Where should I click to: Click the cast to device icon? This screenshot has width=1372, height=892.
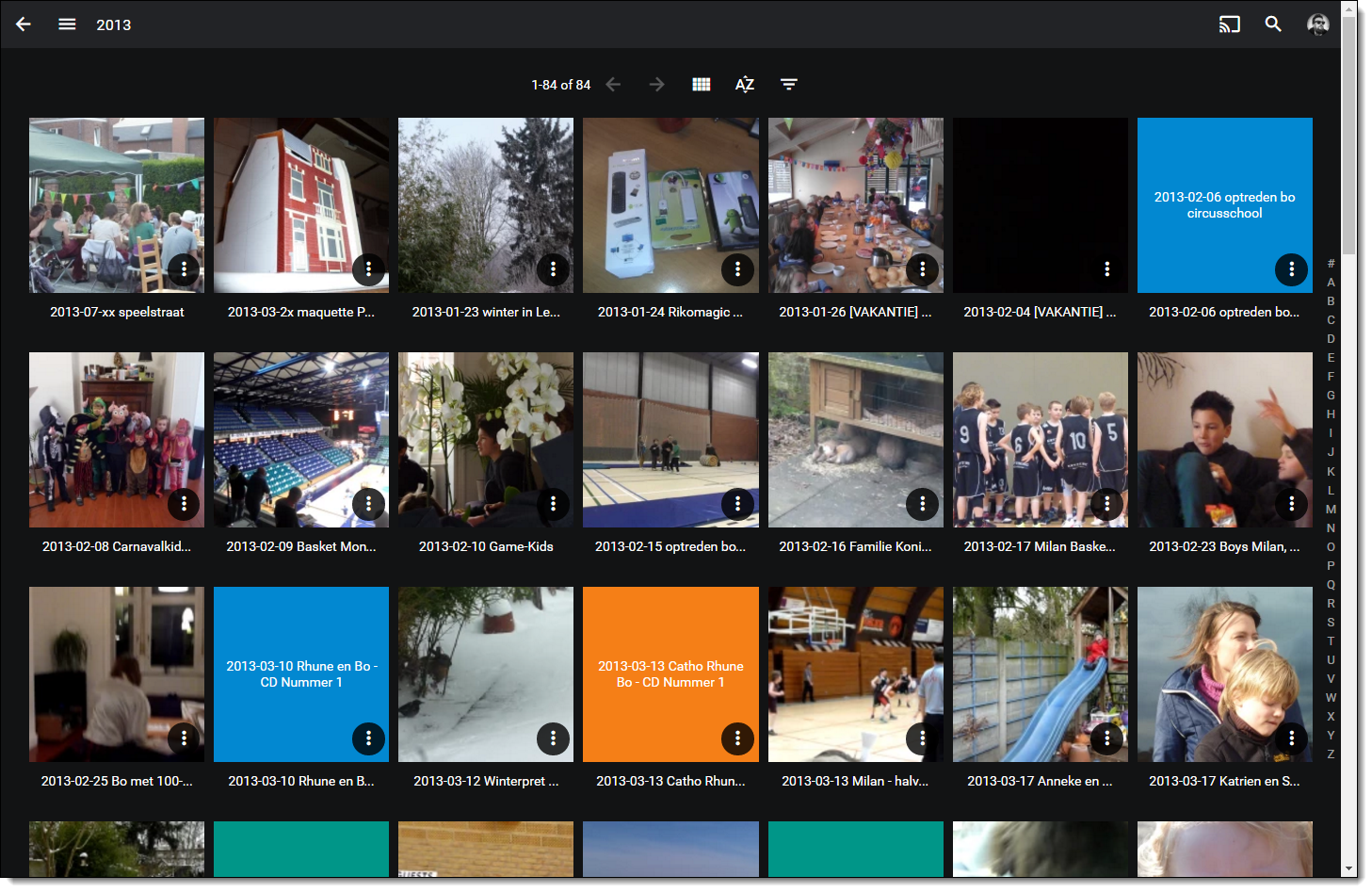pos(1229,24)
